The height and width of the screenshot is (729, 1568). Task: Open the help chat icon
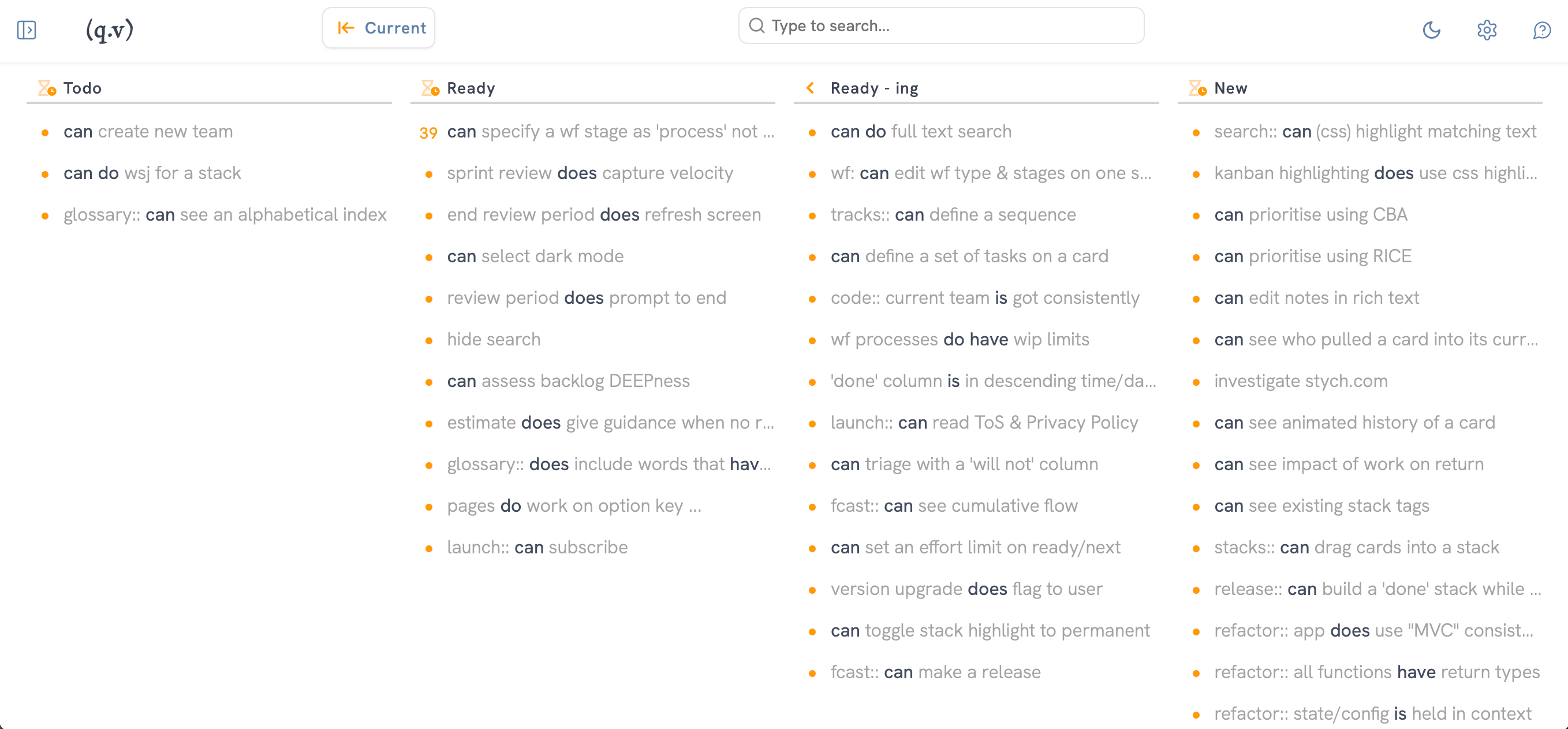click(x=1541, y=29)
